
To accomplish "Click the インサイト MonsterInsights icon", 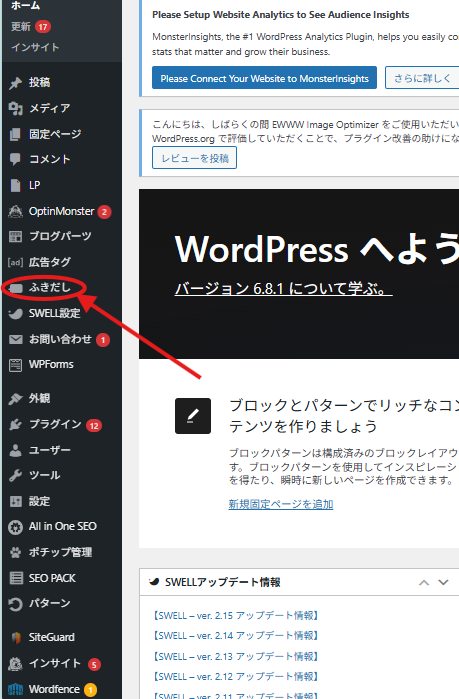I will coord(16,664).
